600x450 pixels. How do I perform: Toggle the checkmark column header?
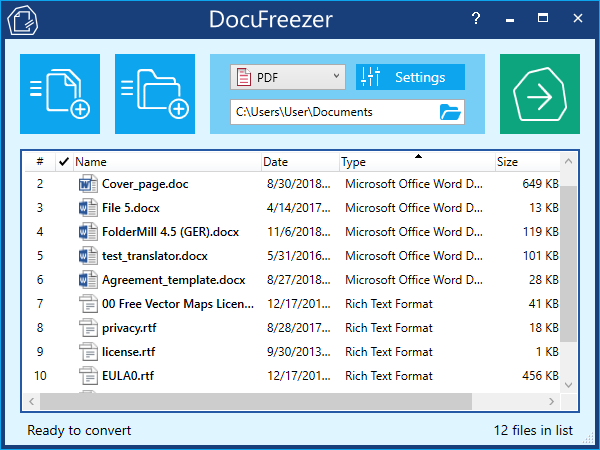(x=64, y=161)
